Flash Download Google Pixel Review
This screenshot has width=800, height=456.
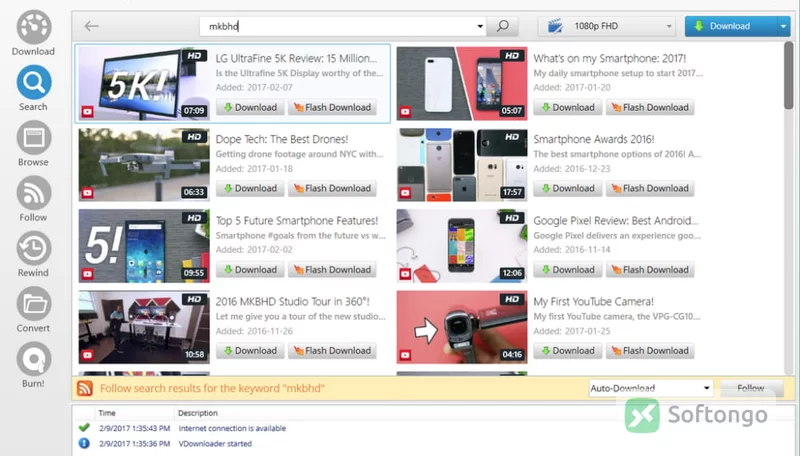(x=650, y=269)
